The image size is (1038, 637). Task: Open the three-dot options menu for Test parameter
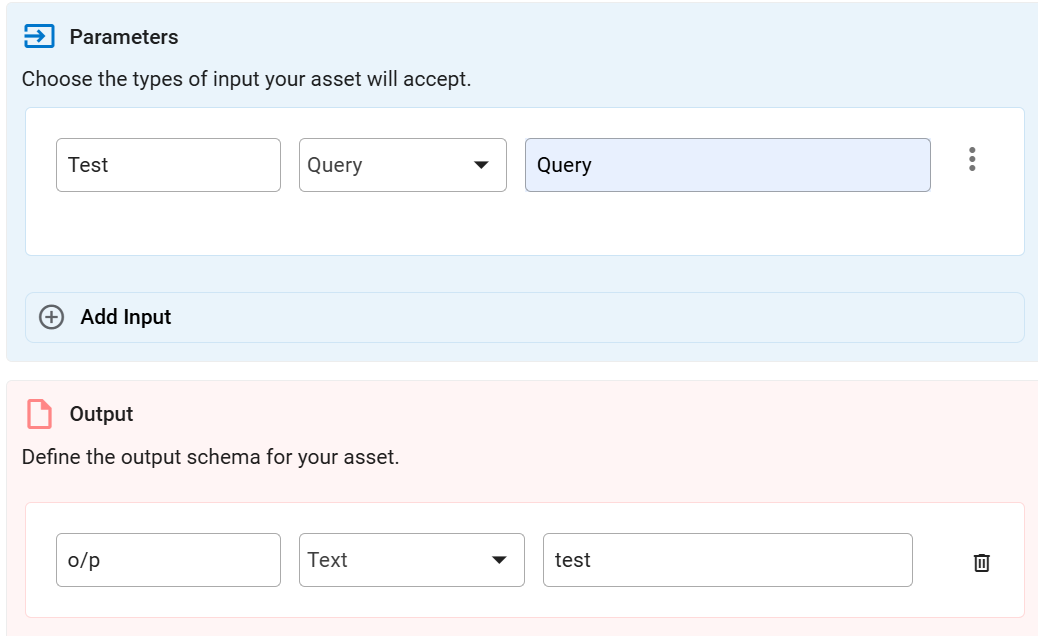[972, 160]
